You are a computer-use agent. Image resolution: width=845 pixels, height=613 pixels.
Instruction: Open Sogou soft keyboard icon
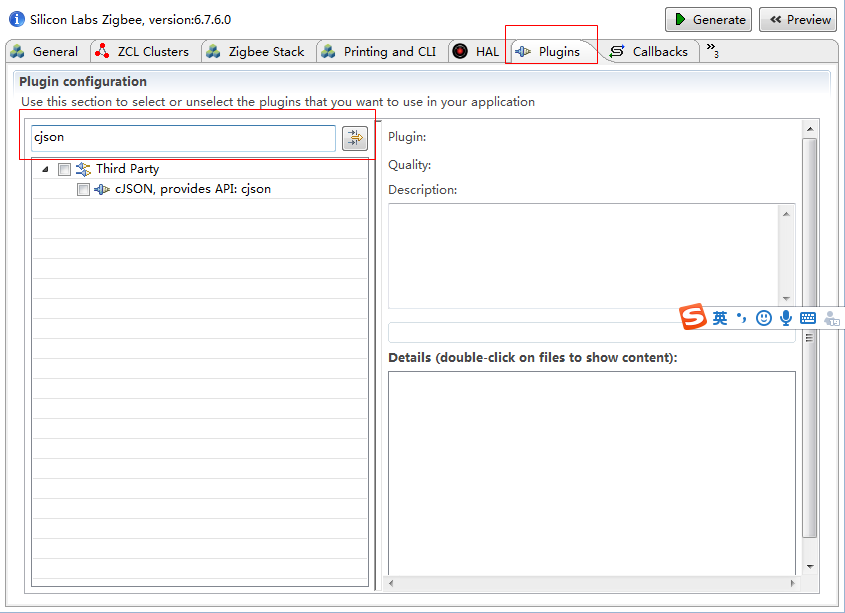pos(808,318)
